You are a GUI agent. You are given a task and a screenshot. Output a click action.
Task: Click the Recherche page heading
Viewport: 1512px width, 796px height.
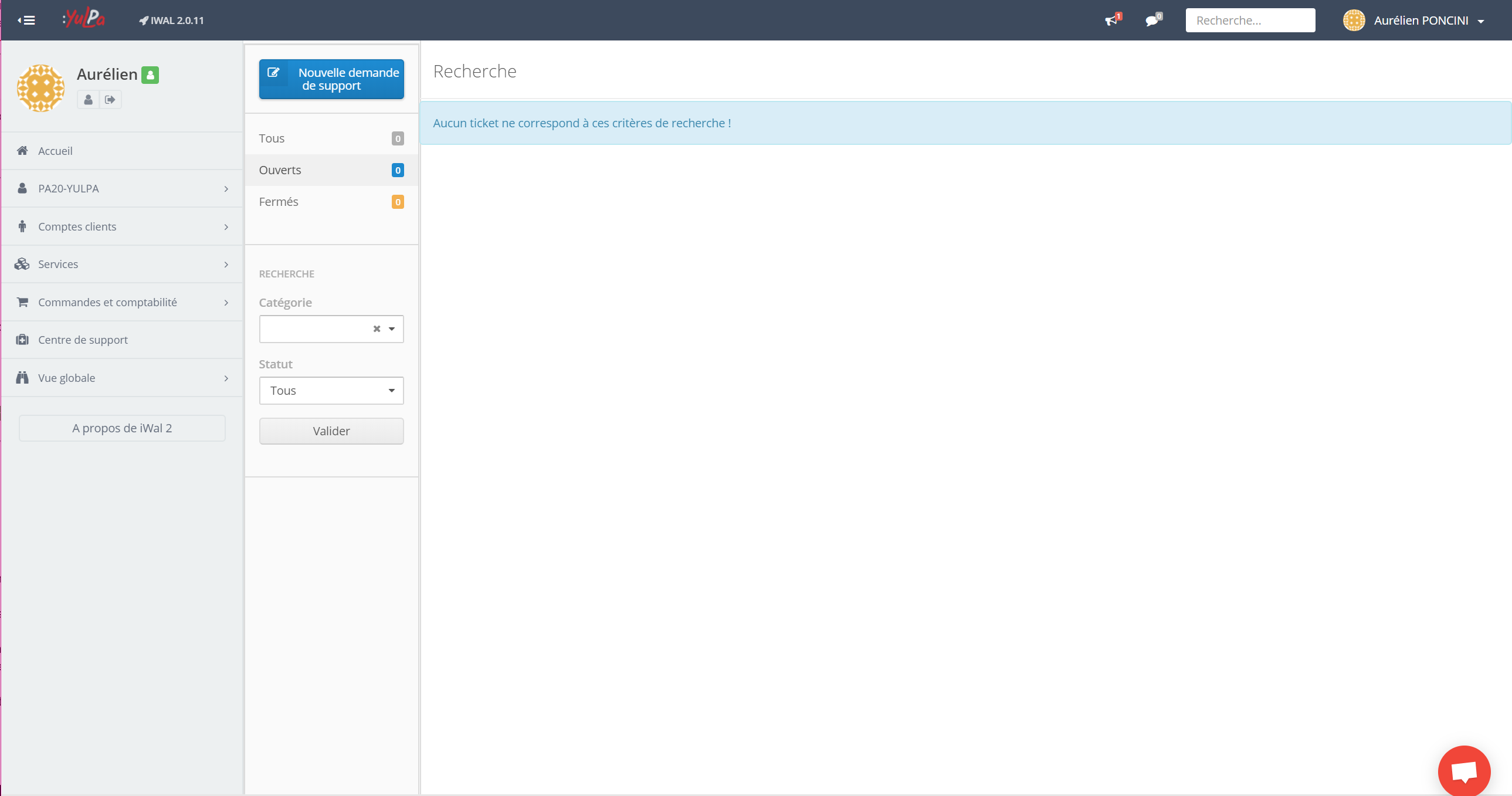[475, 71]
